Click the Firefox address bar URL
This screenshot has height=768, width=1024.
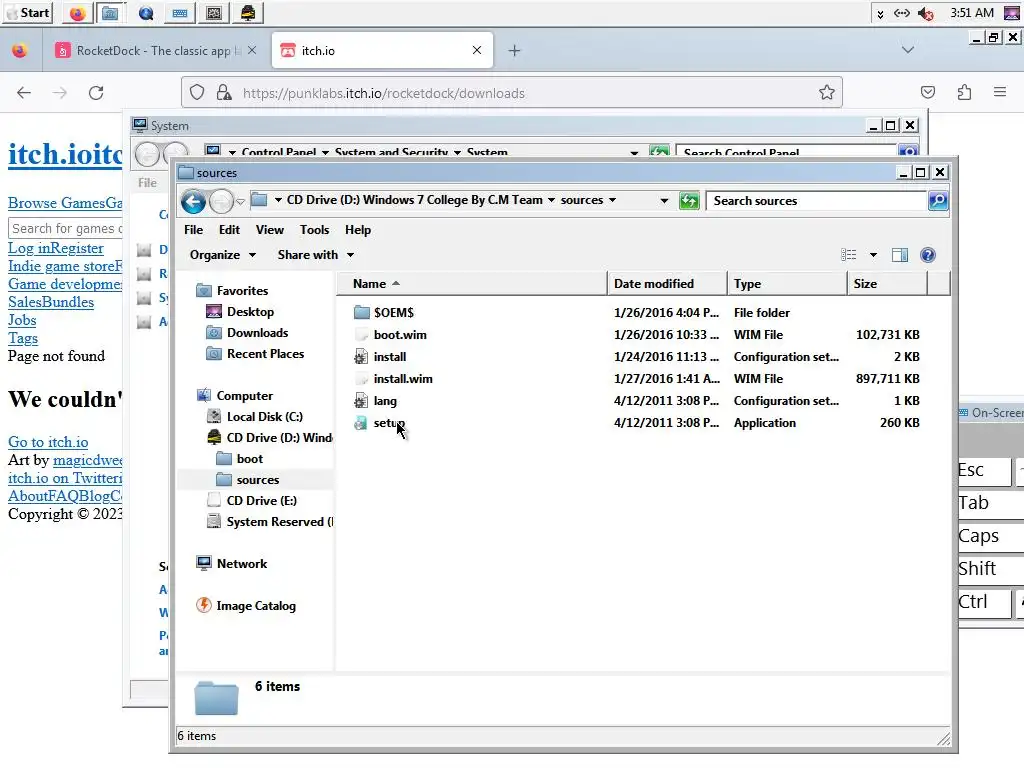(383, 93)
